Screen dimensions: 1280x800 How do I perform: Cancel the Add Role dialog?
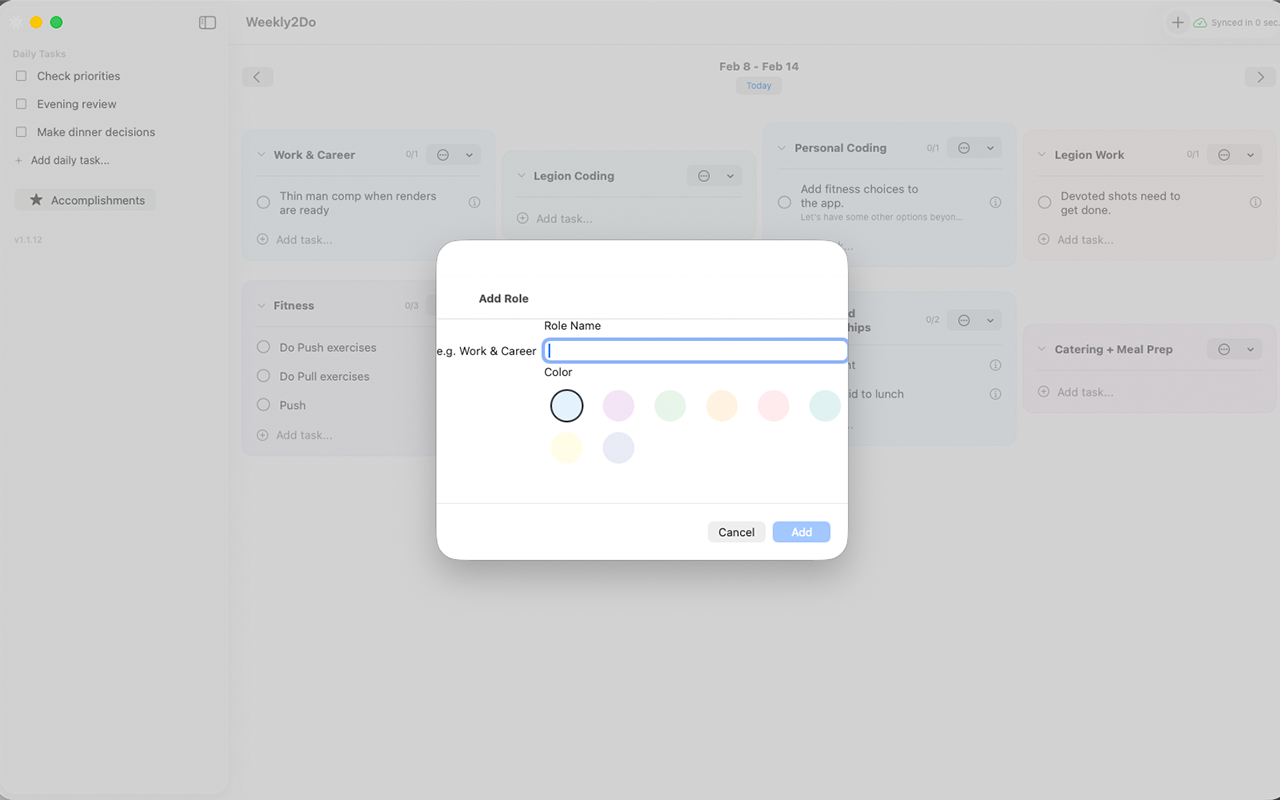pyautogui.click(x=736, y=532)
